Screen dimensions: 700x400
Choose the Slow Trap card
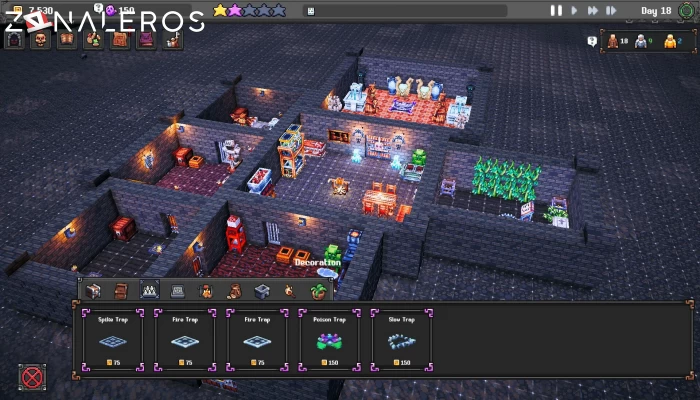[401, 340]
